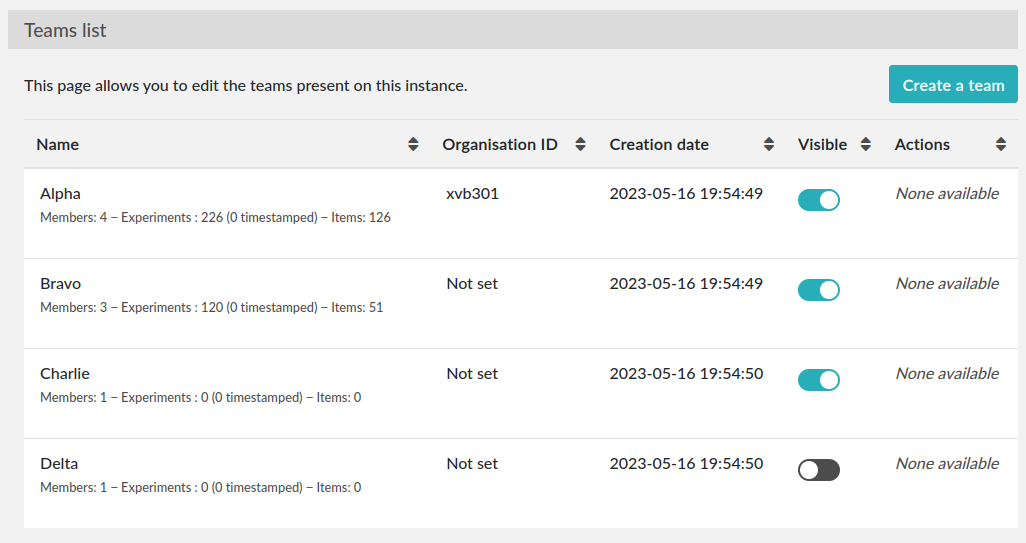Click the Delta team name
This screenshot has width=1026, height=543.
point(59,464)
